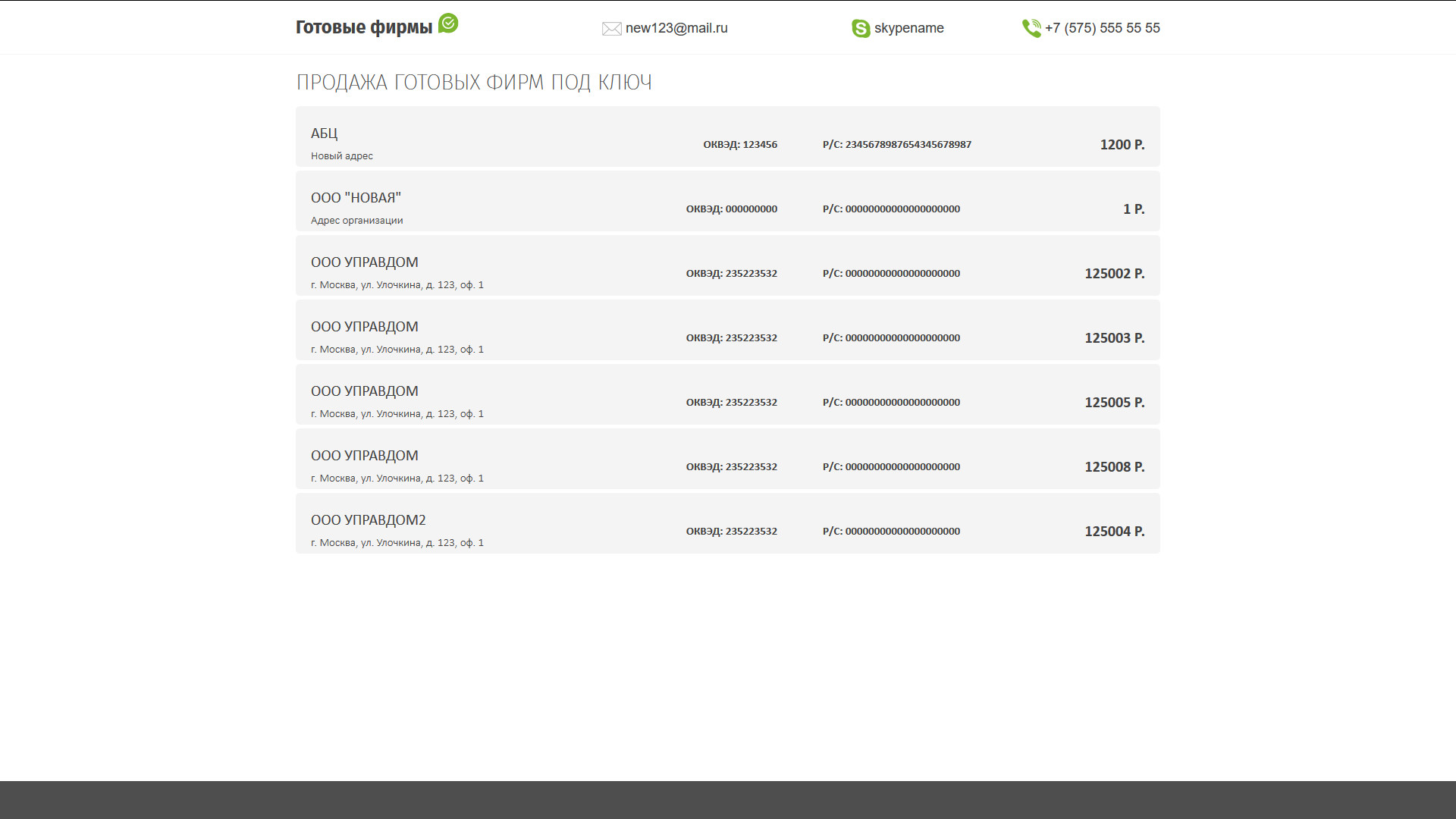This screenshot has height=819, width=1456.
Task: Select the УПРАВДОМ listing priced 125008 Р.
Action: pos(364,456)
